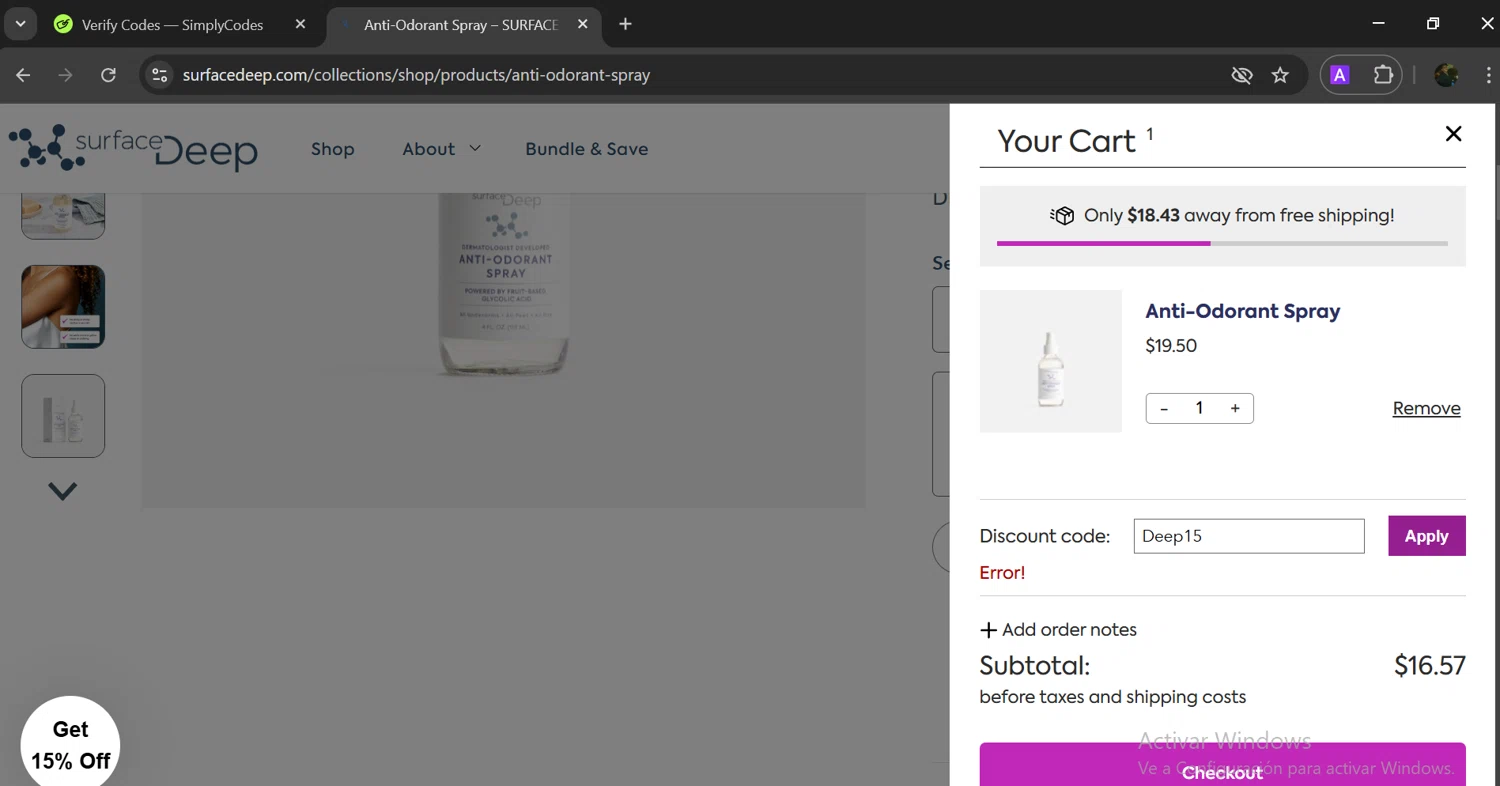Click the Checkout button

coord(1222,766)
